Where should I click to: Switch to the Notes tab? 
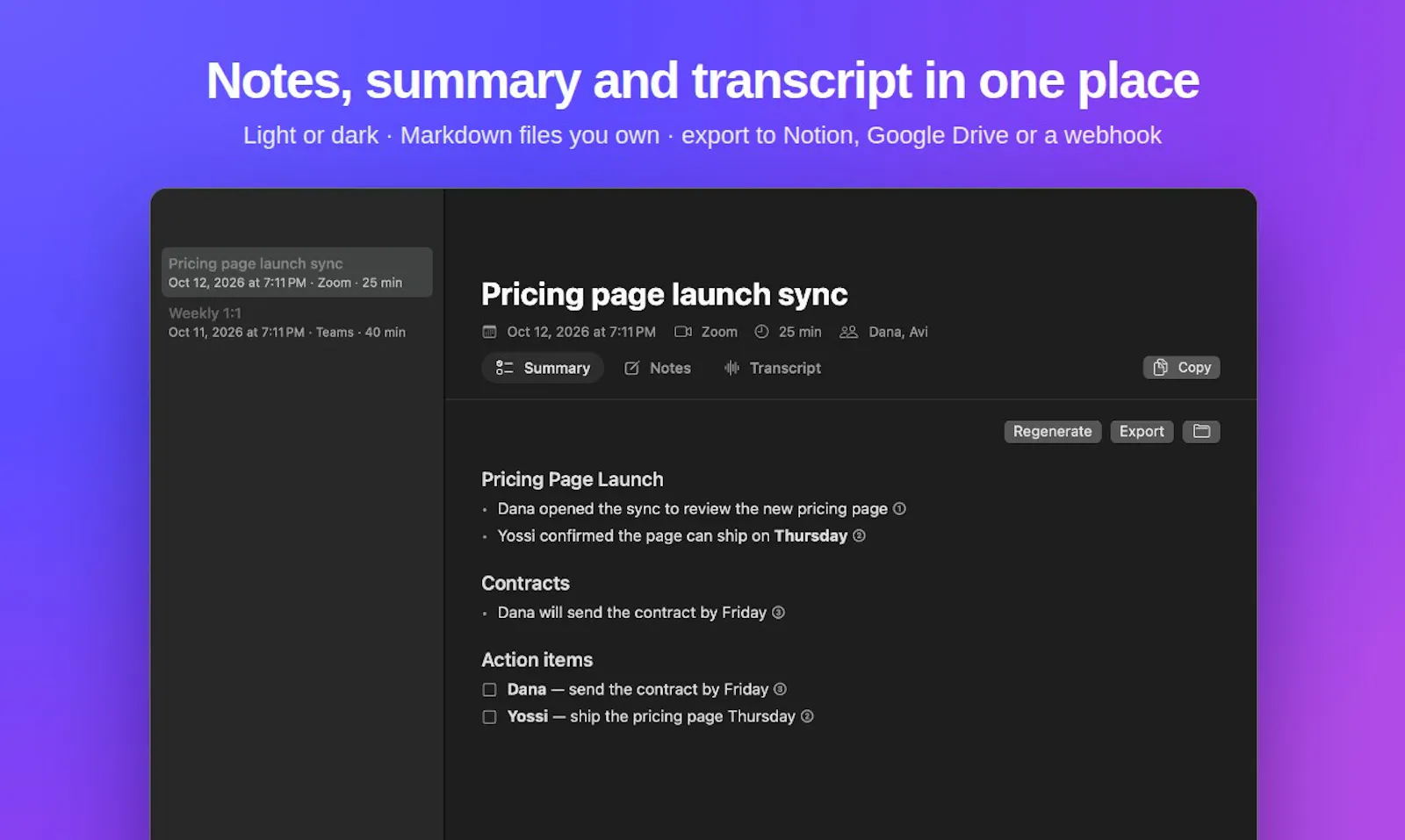pos(658,368)
